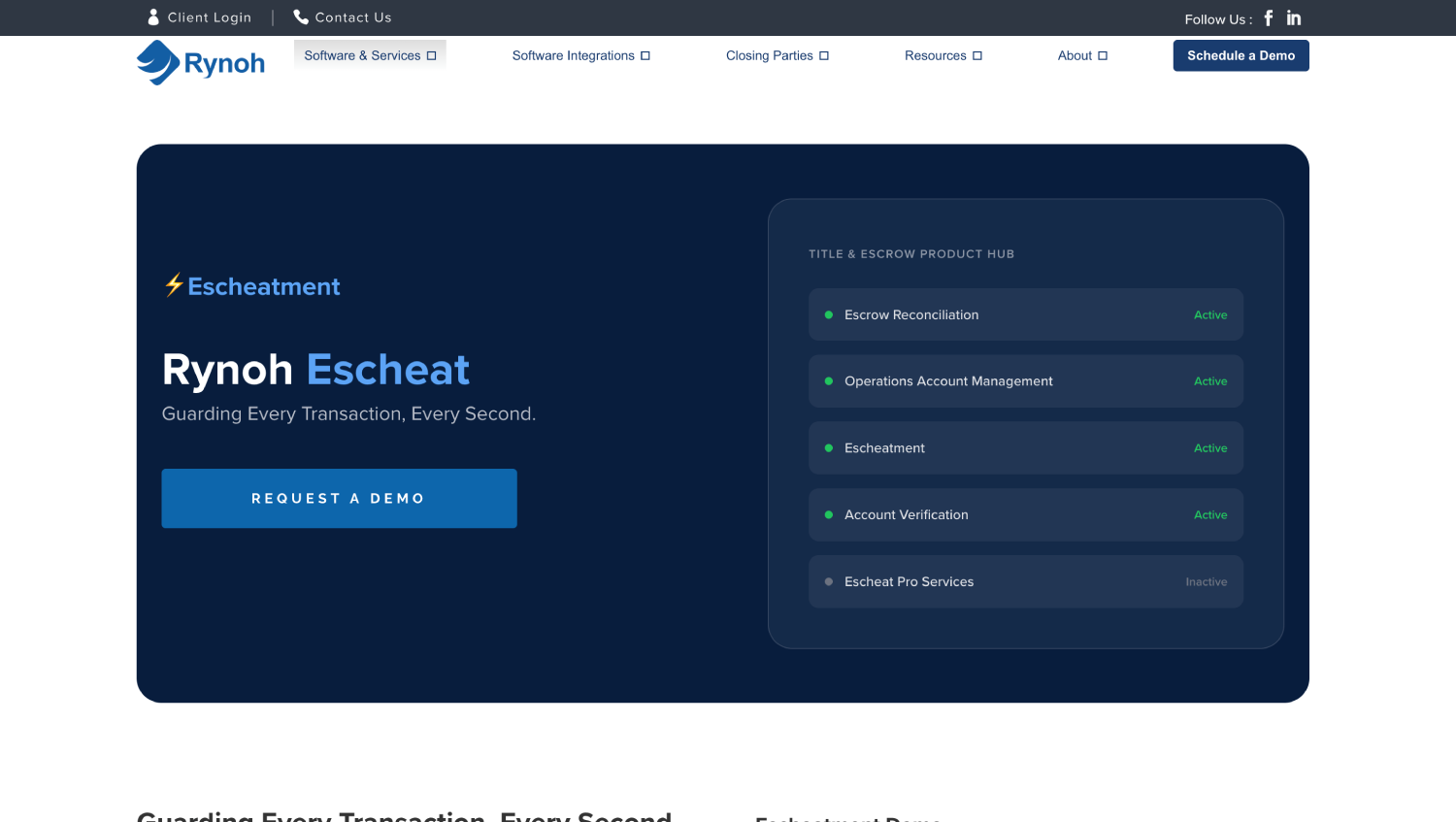Screen dimensions: 1456x822
Task: Open the Facebook page icon
Action: (1268, 17)
